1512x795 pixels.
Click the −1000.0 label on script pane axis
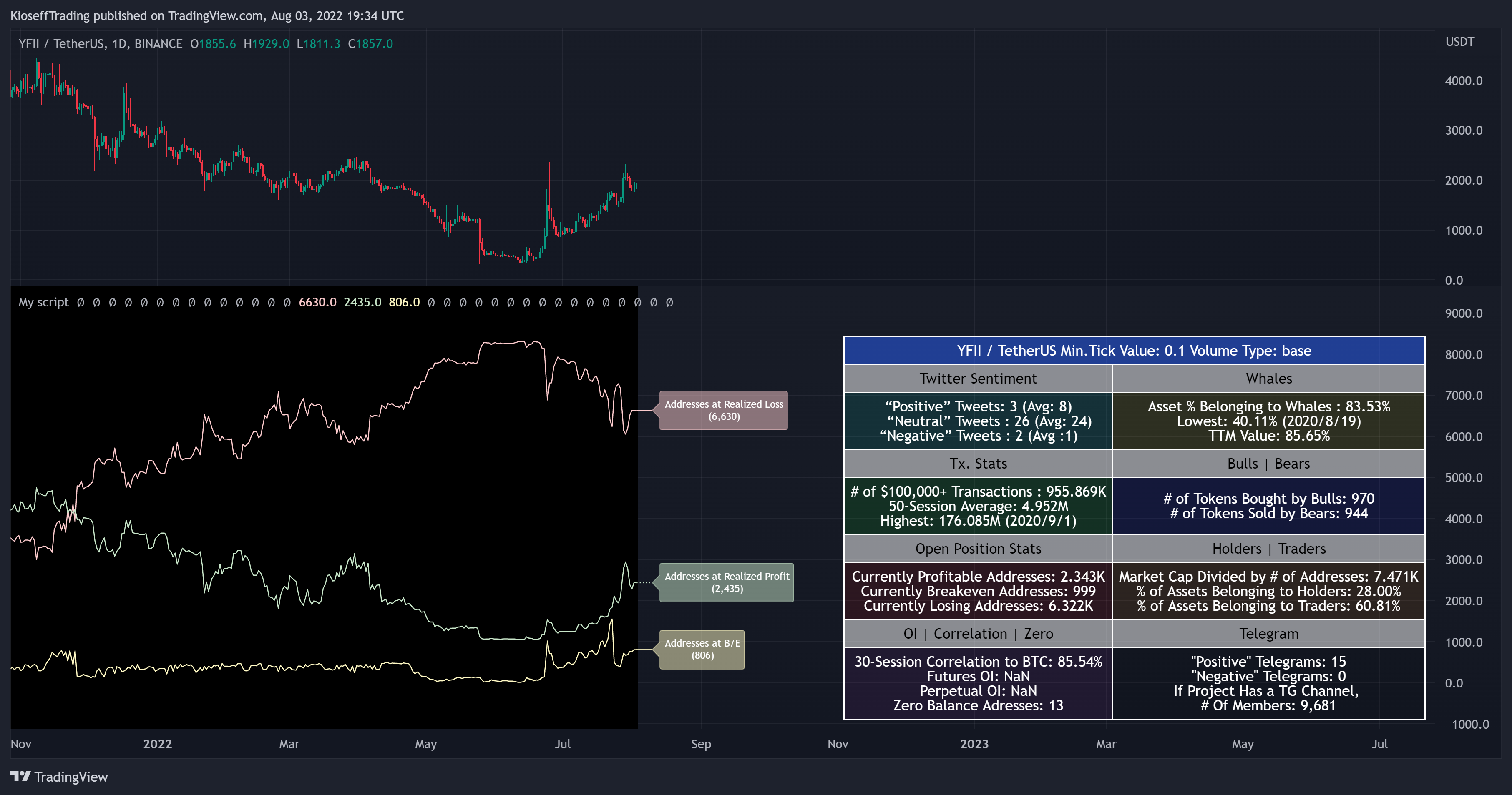(x=1466, y=725)
